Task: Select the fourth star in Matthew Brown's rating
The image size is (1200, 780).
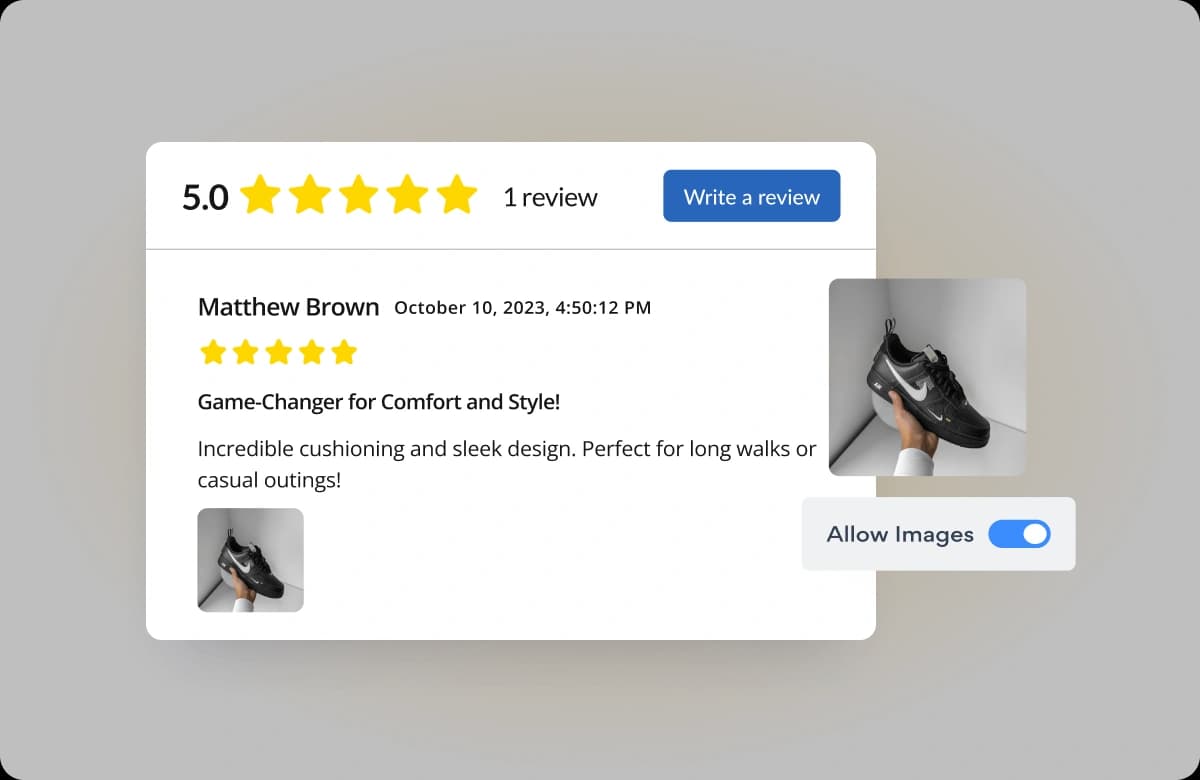Action: 311,352
